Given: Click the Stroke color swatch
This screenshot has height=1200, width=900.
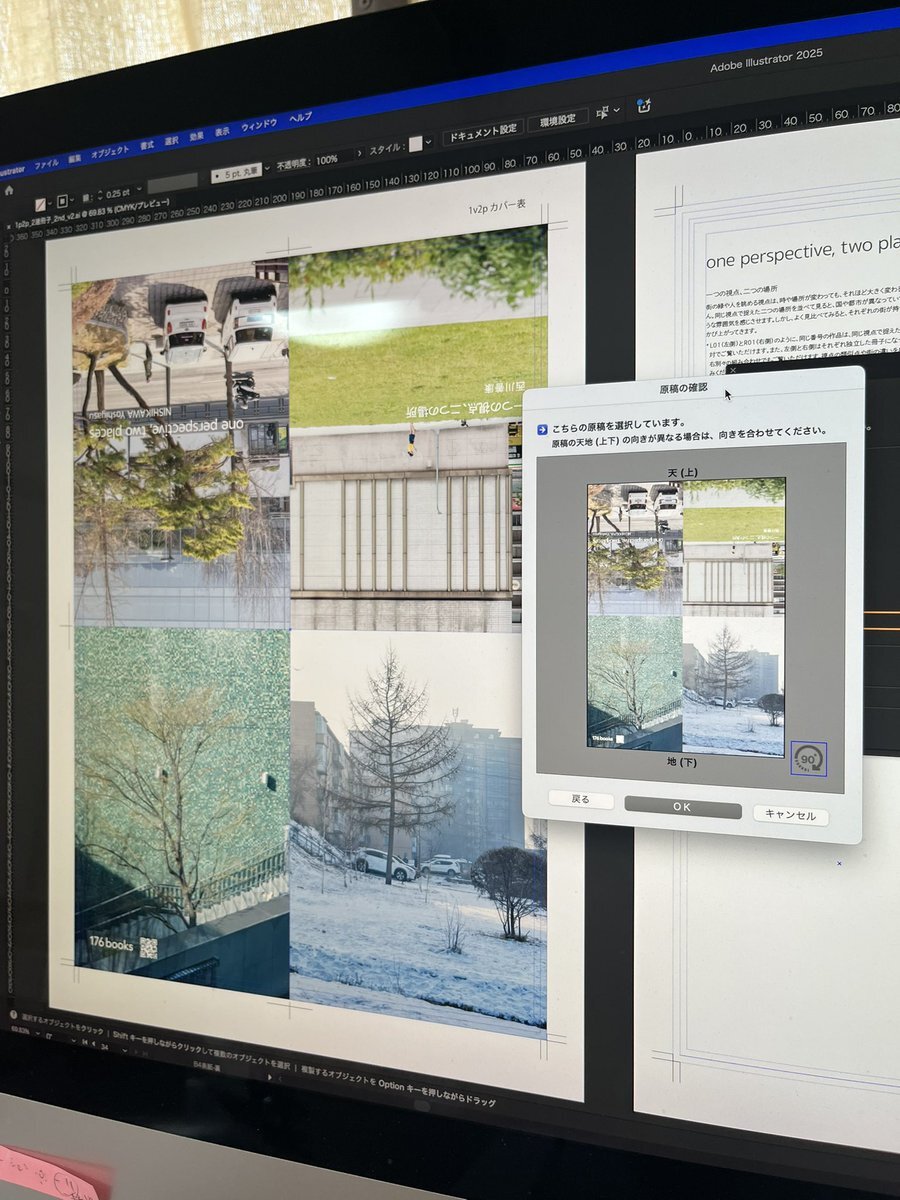Looking at the screenshot, I should 63,200.
